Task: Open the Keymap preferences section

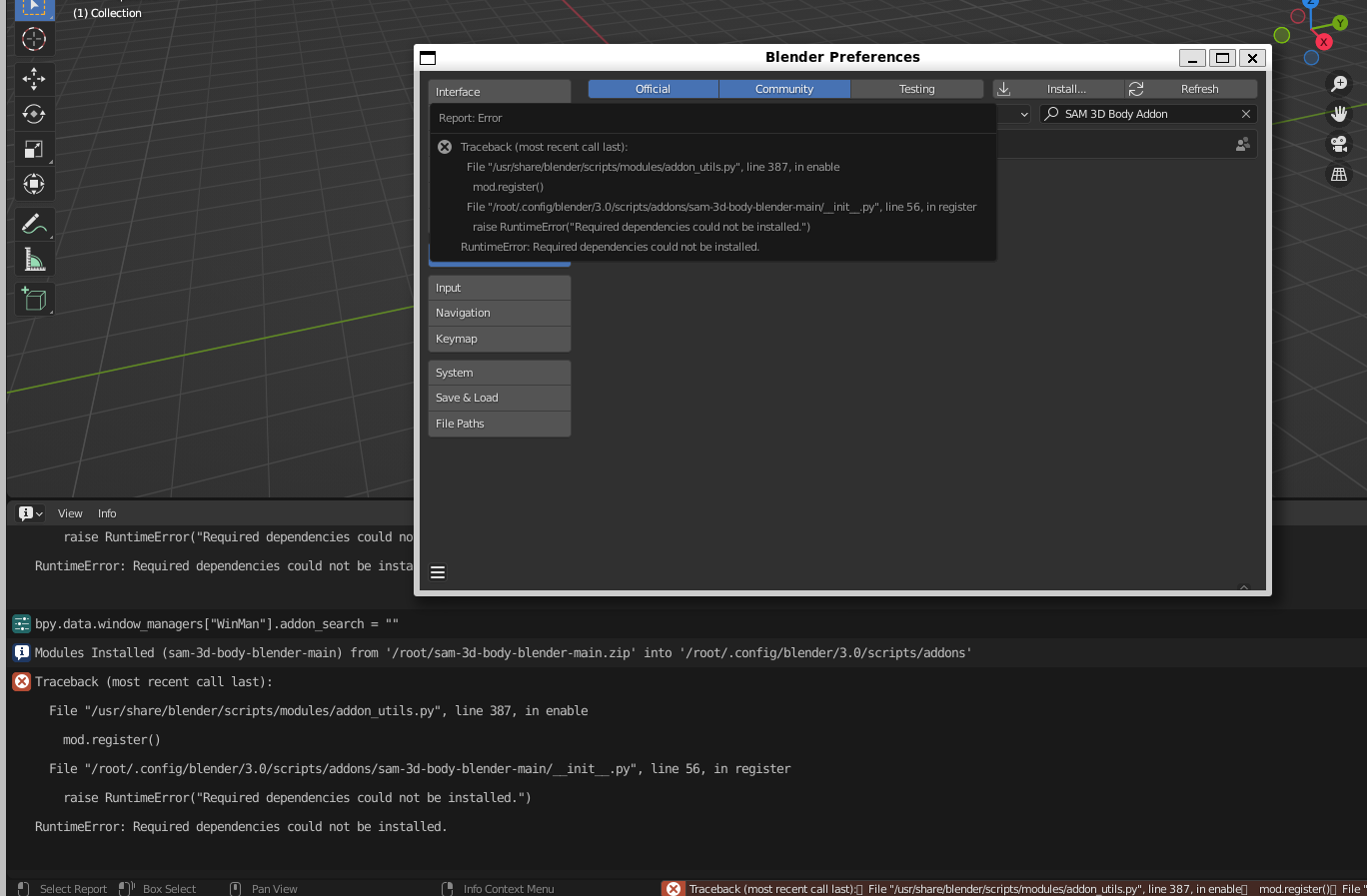Action: [x=500, y=339]
